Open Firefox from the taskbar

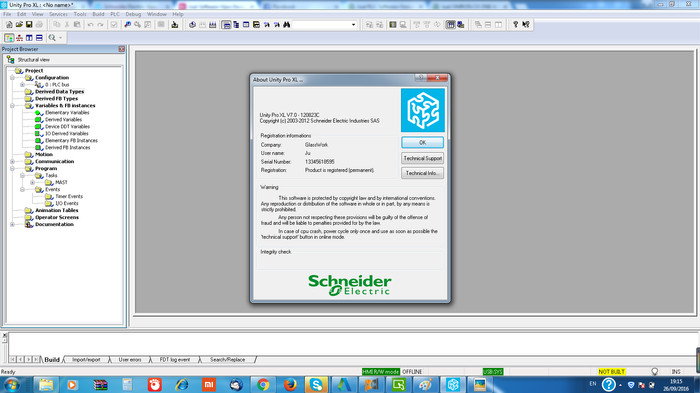(x=290, y=385)
